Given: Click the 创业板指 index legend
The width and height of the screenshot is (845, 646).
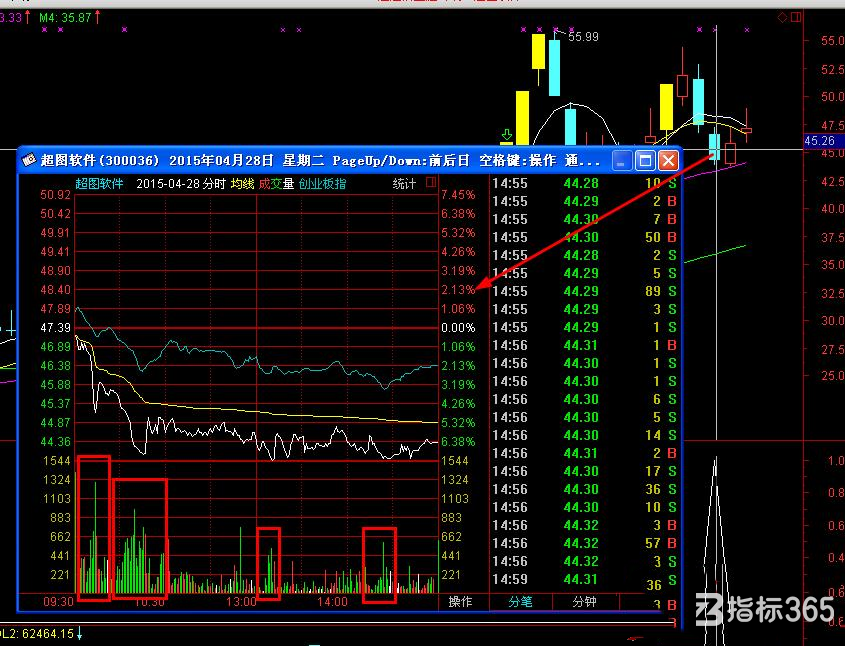Looking at the screenshot, I should tap(322, 184).
